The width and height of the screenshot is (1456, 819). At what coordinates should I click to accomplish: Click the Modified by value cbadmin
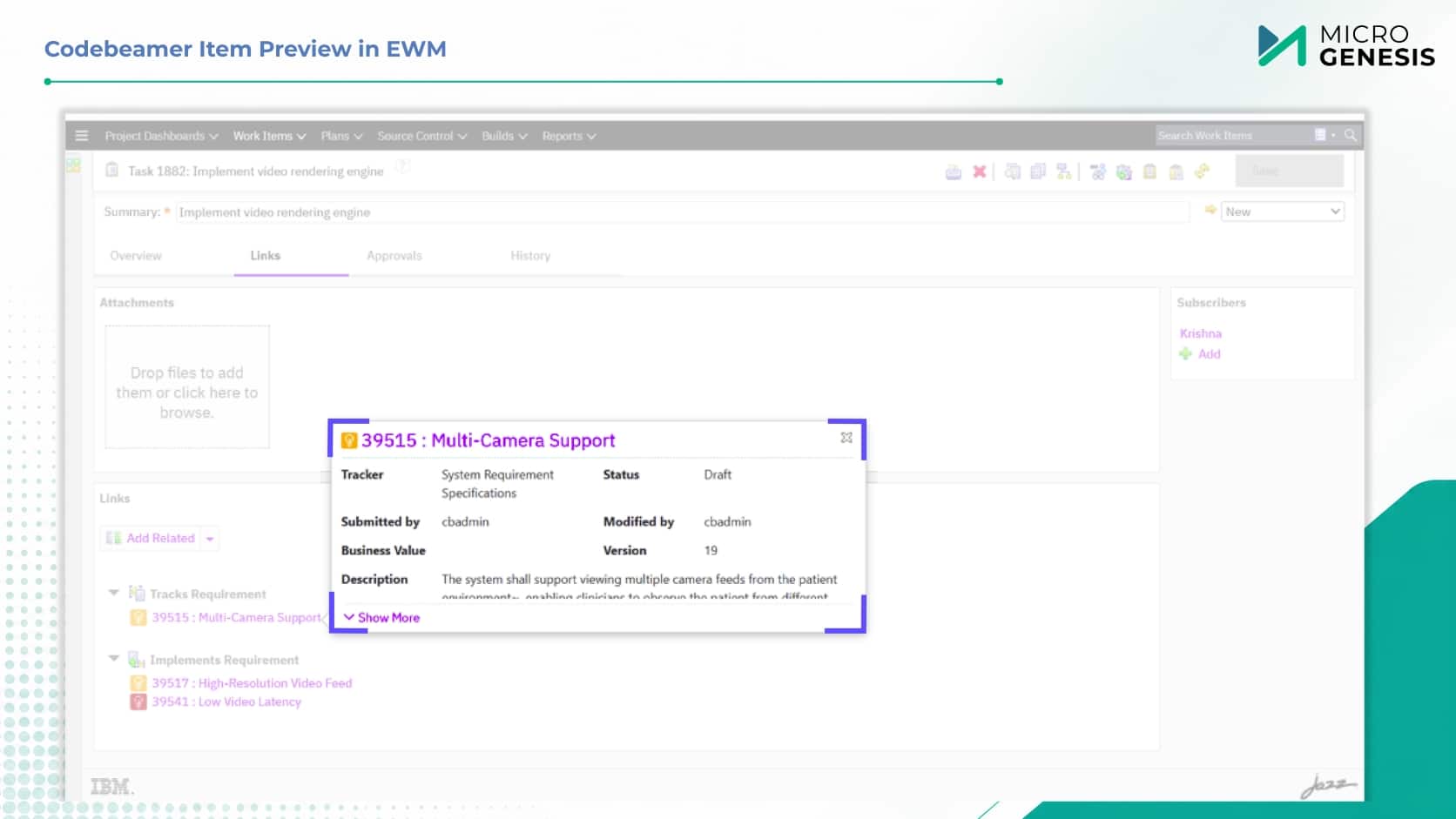727,521
